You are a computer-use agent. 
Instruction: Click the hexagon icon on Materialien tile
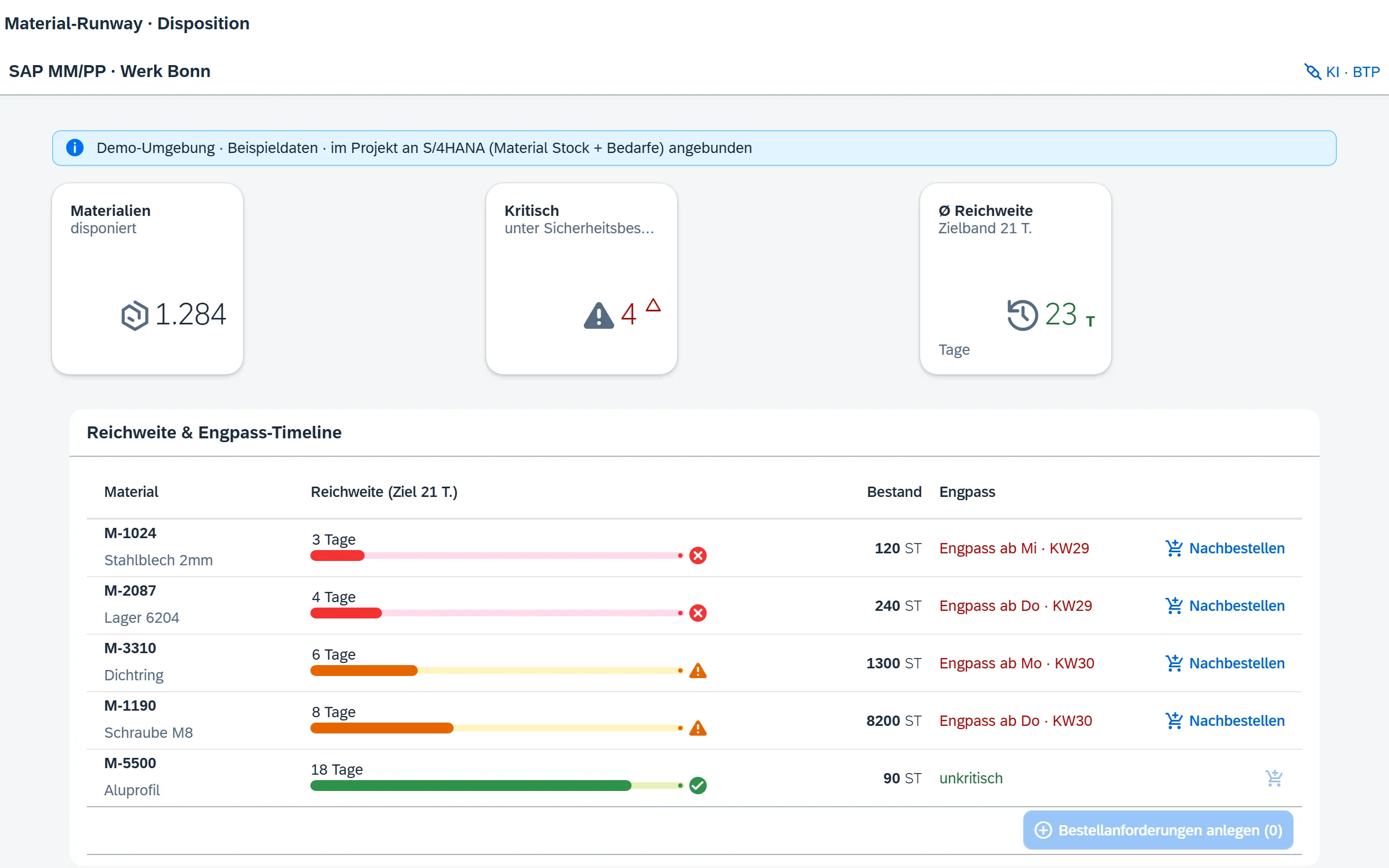135,315
